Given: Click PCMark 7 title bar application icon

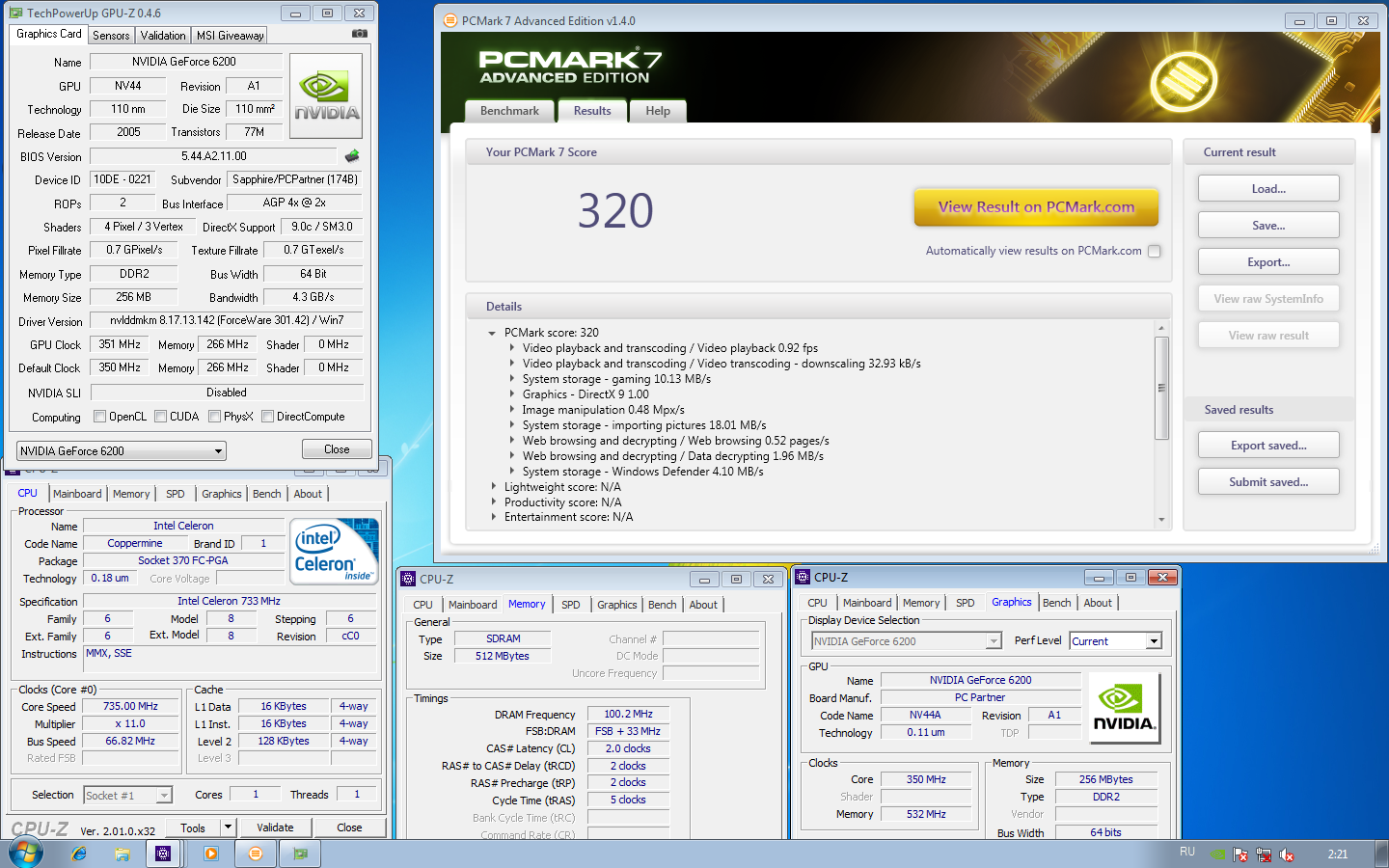Looking at the screenshot, I should point(449,20).
